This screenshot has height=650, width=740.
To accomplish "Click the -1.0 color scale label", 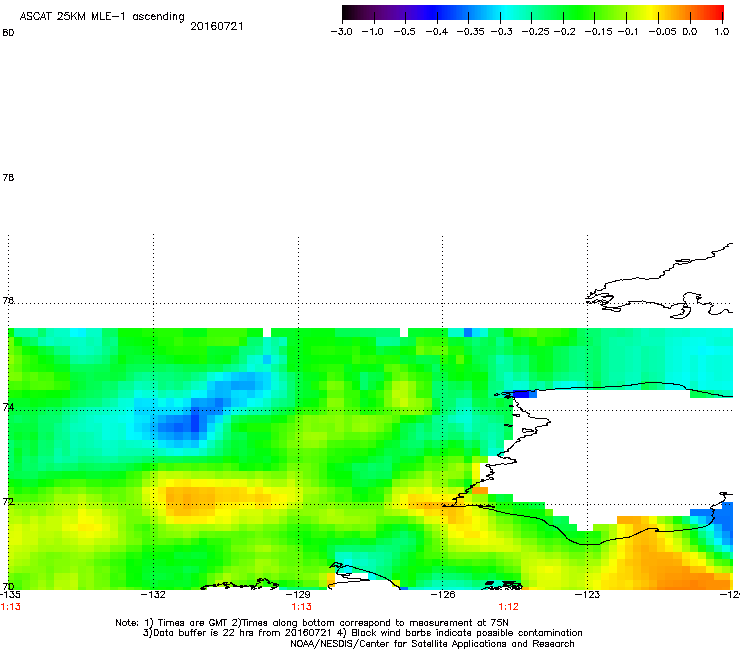I will [x=372, y=32].
